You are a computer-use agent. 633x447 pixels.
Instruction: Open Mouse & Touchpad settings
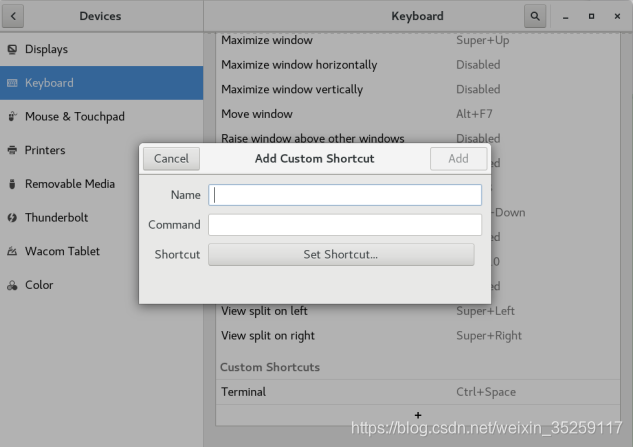pos(101,116)
